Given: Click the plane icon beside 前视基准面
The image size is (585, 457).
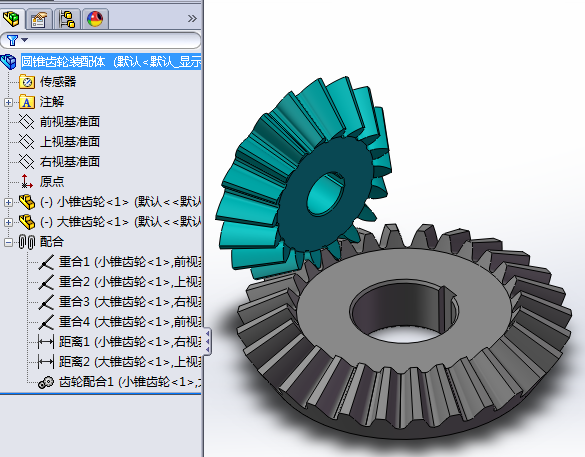Looking at the screenshot, I should 27,122.
